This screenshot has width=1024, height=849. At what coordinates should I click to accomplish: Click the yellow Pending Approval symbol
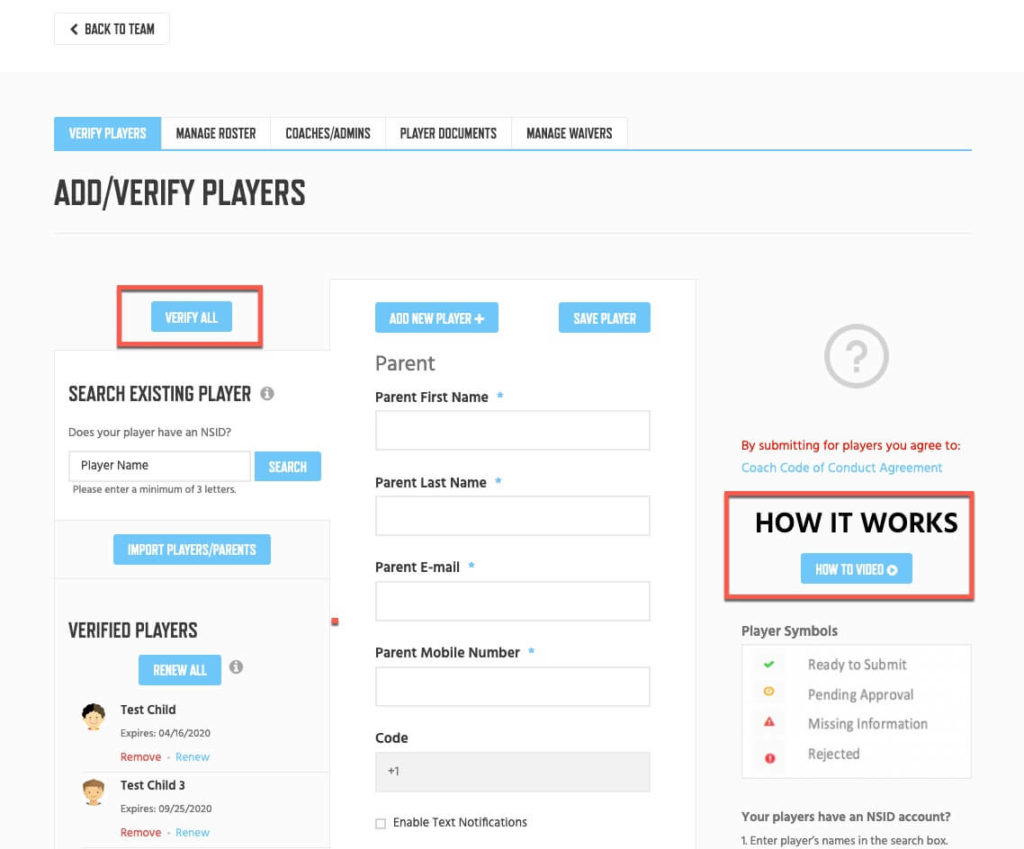click(769, 691)
